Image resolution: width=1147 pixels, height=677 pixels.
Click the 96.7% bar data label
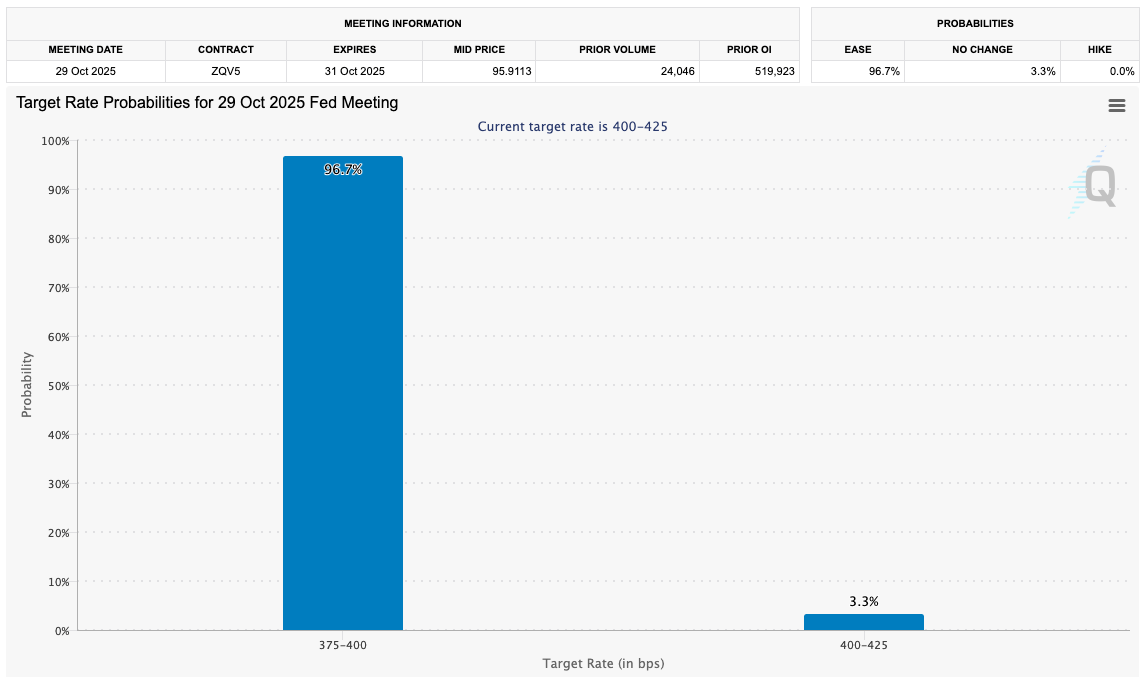[343, 170]
